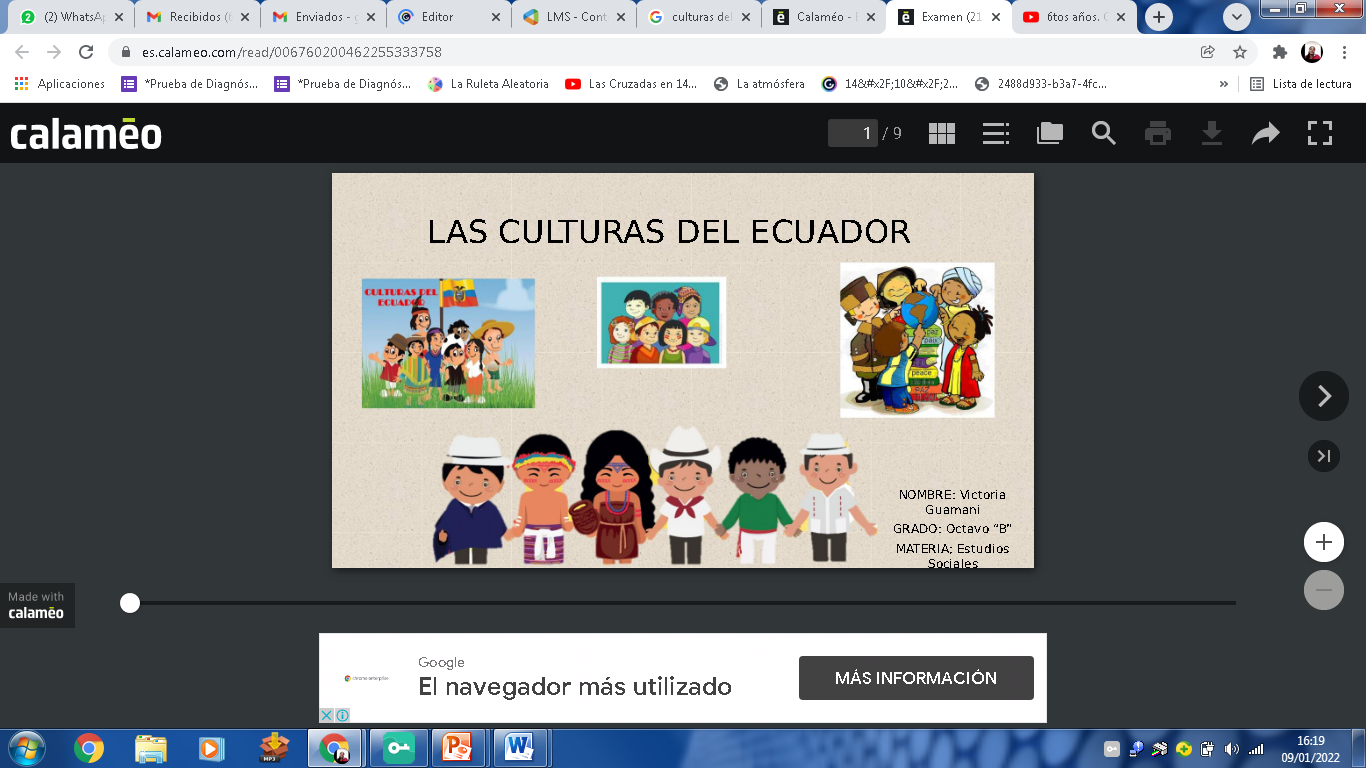1366x768 pixels.
Task: Expand hidden bookmarks with the double-arrow chevron
Action: [x=1223, y=83]
